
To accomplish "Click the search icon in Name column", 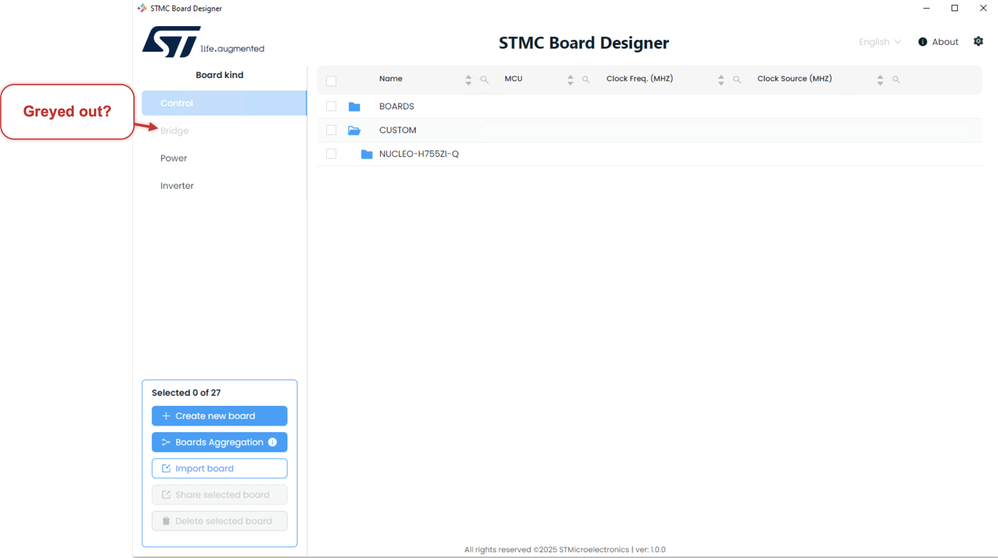I will point(484,80).
